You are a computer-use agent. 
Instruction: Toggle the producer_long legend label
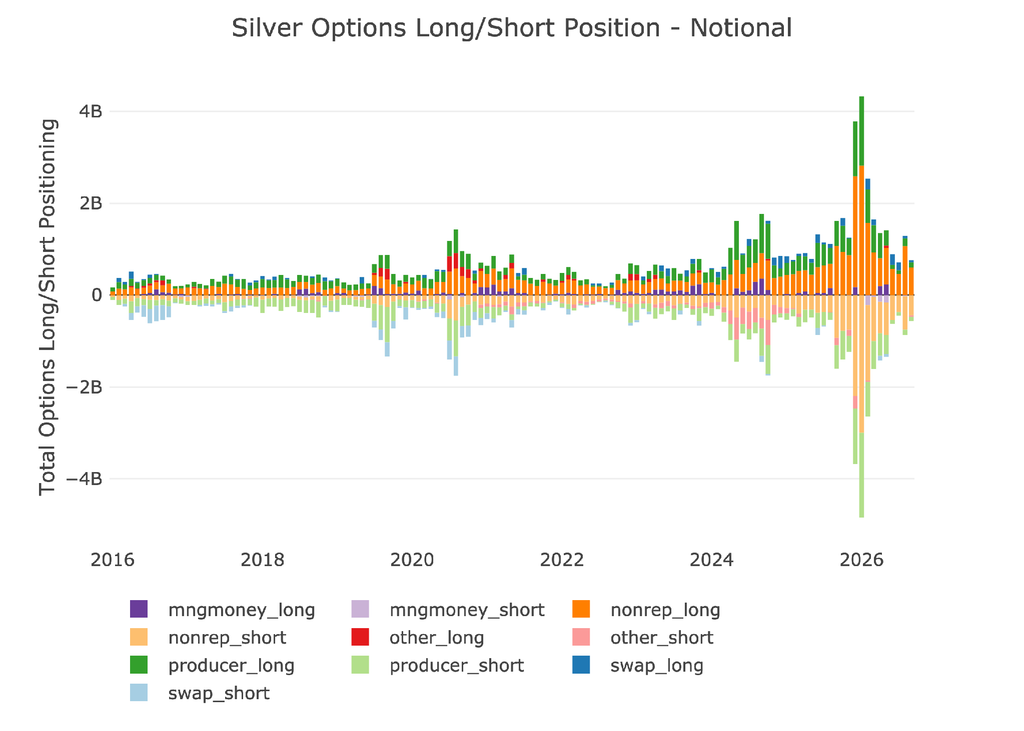tap(231, 666)
